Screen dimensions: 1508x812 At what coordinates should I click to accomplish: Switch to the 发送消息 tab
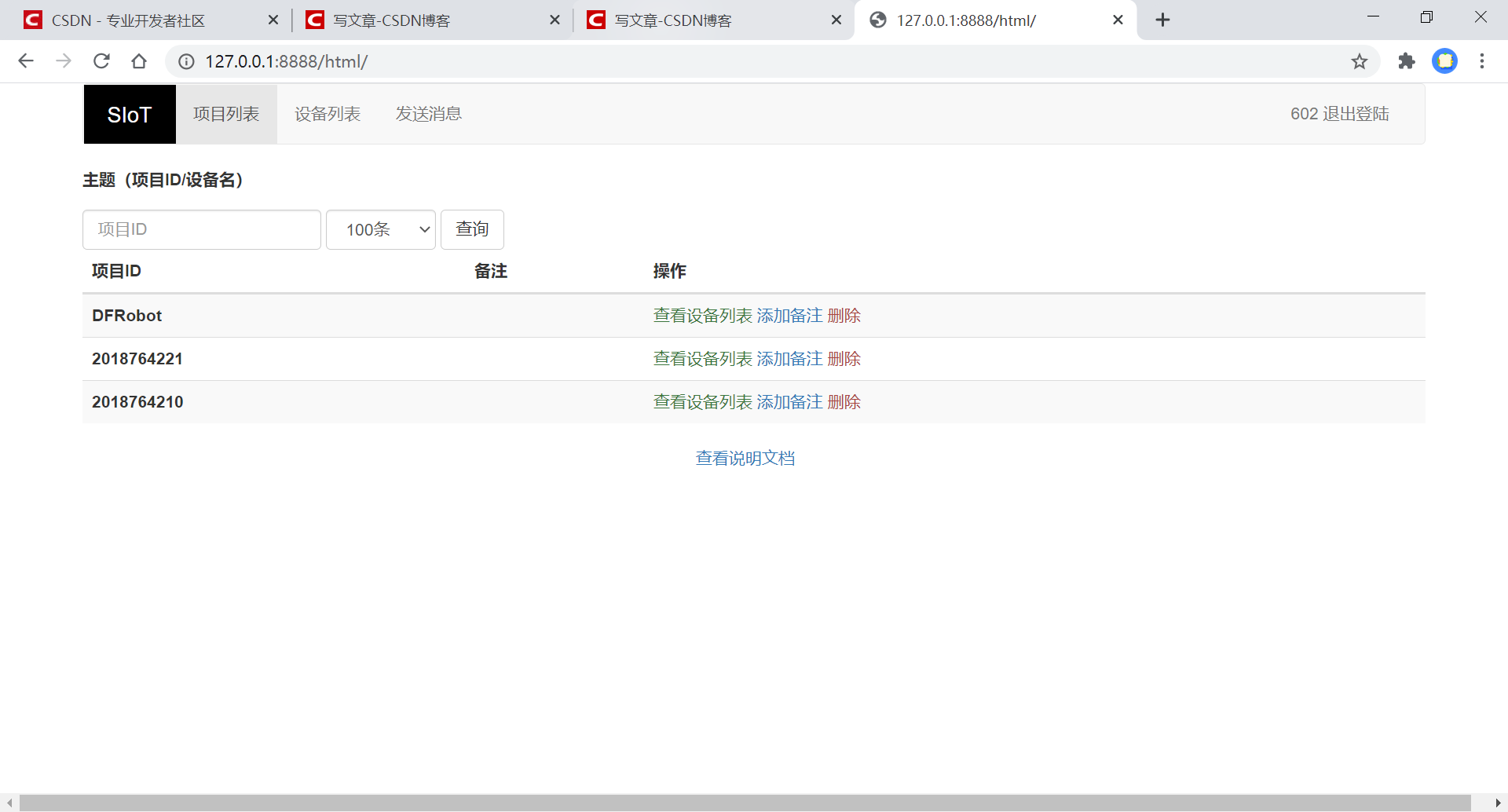(x=428, y=113)
